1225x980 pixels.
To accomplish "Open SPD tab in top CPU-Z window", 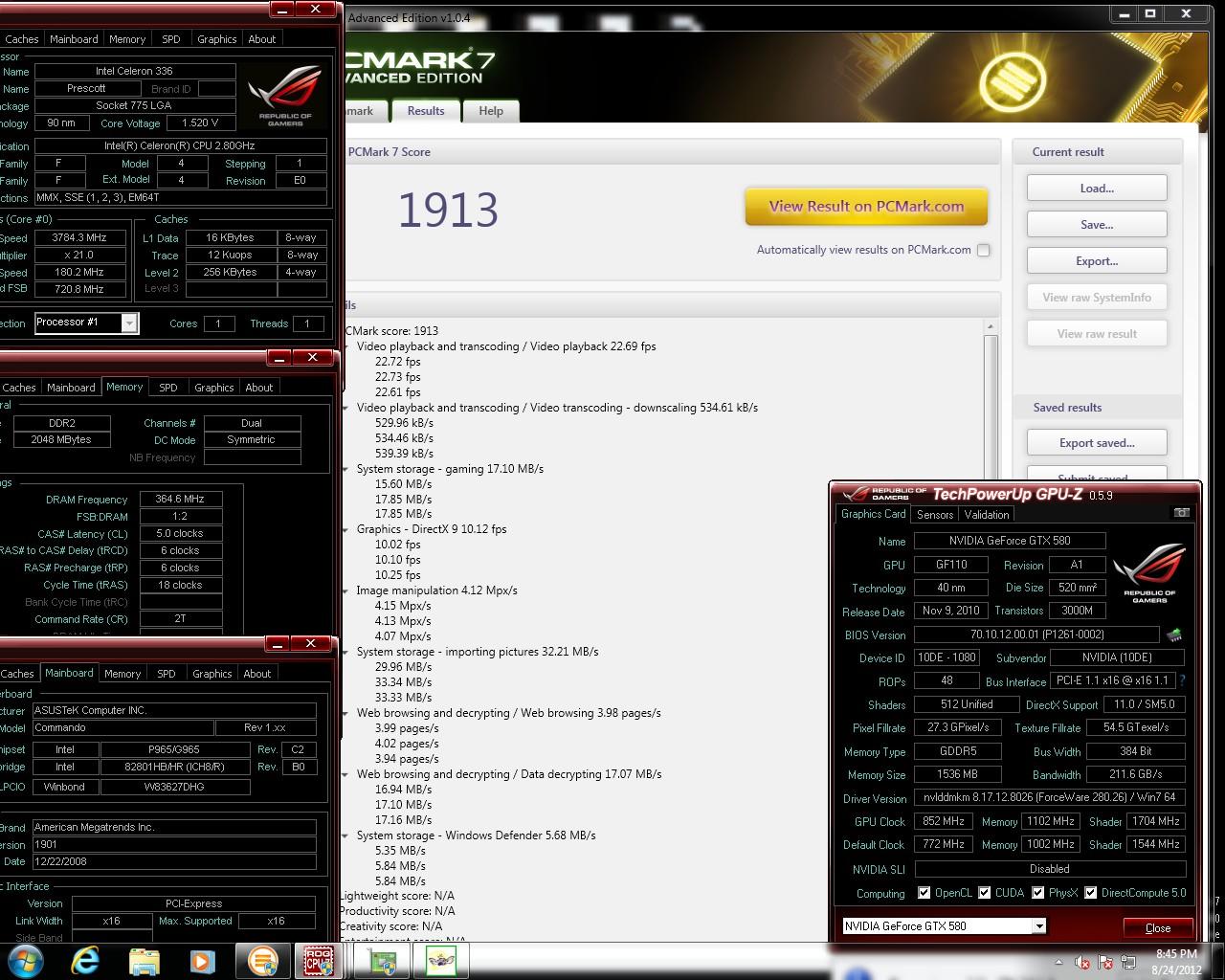I will 171,39.
